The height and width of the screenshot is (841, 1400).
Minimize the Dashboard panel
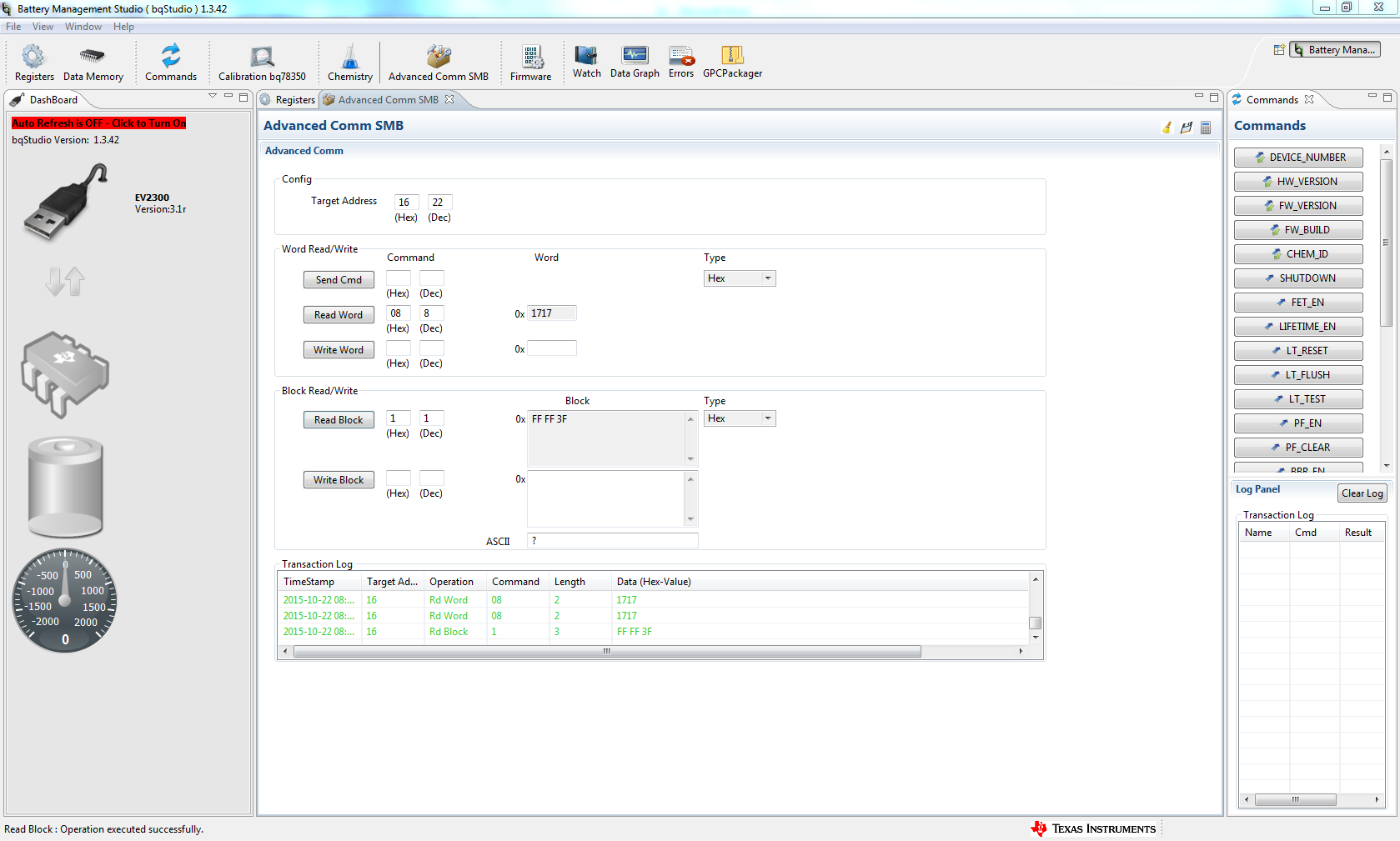point(228,97)
